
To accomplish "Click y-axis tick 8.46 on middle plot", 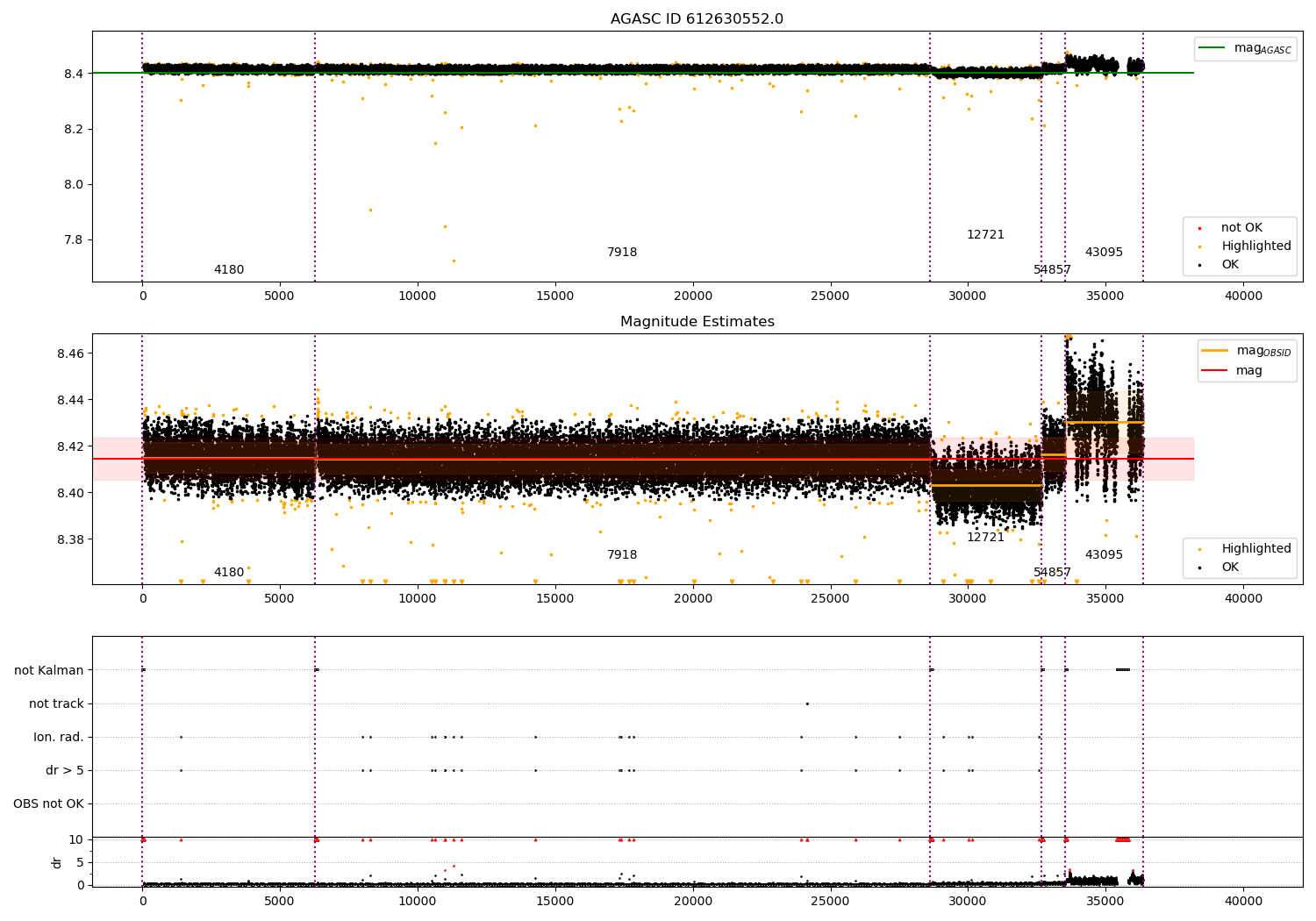I will [70, 353].
